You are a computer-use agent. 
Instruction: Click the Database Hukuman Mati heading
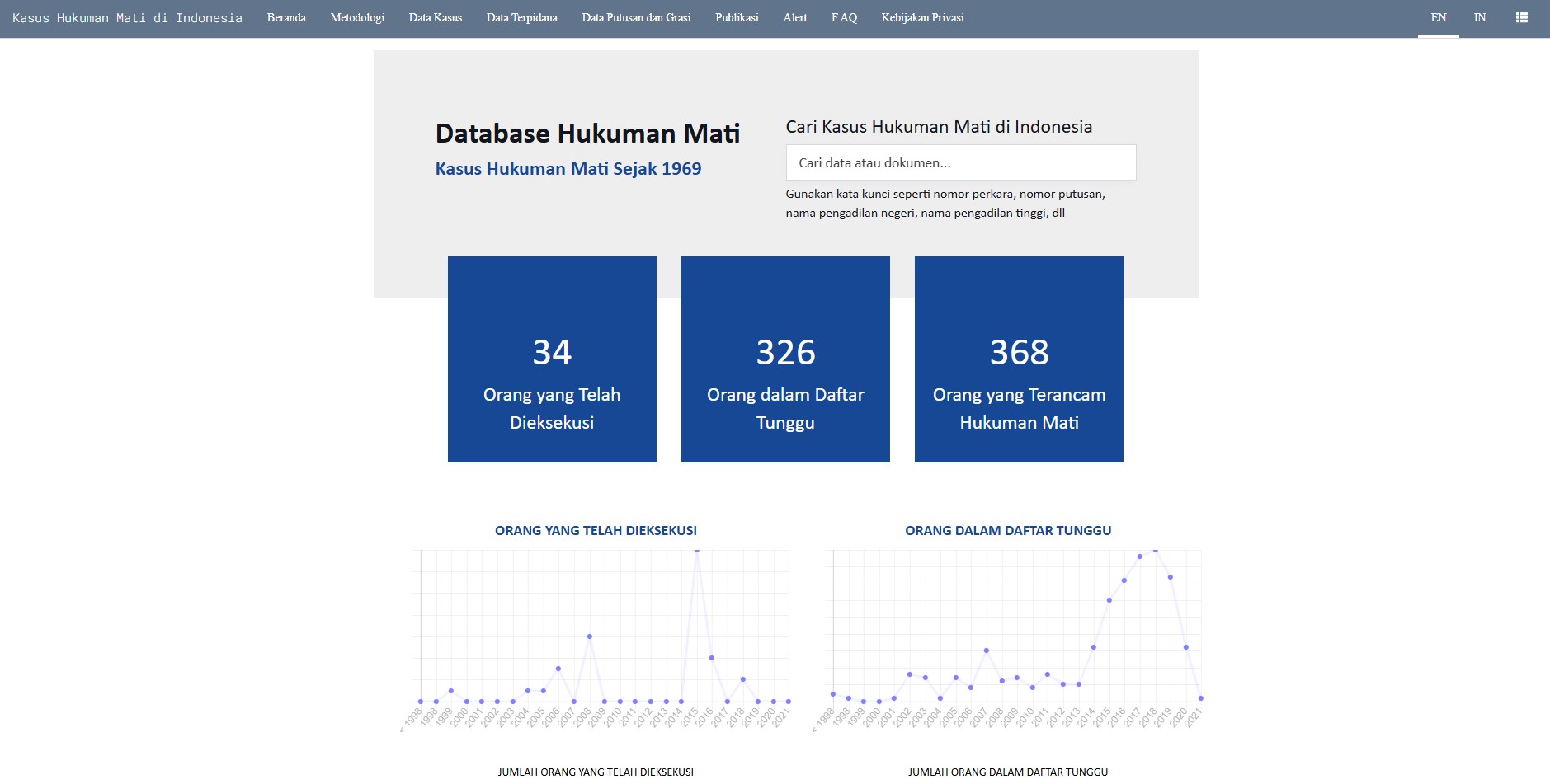(587, 134)
